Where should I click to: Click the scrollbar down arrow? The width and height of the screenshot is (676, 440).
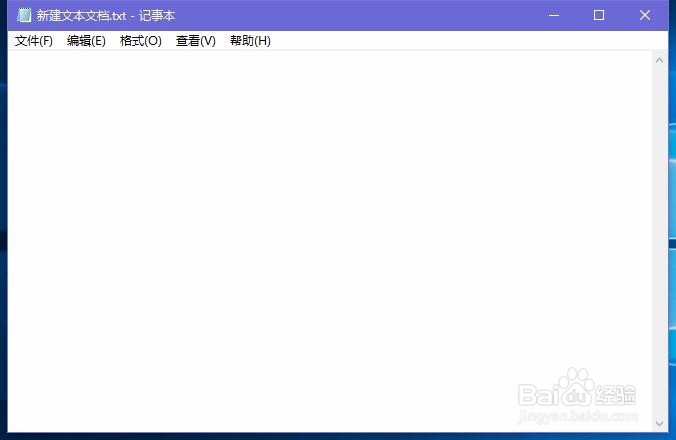[x=659, y=424]
